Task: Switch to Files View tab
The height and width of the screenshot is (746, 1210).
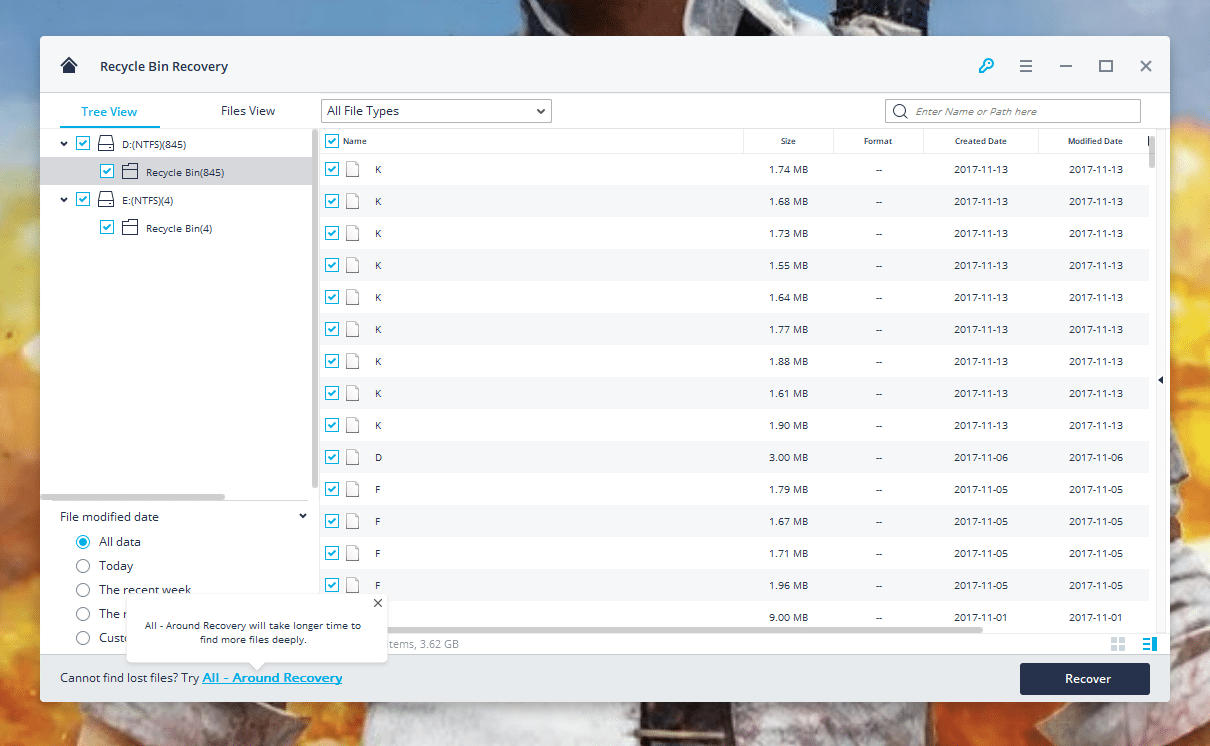Action: [x=248, y=111]
